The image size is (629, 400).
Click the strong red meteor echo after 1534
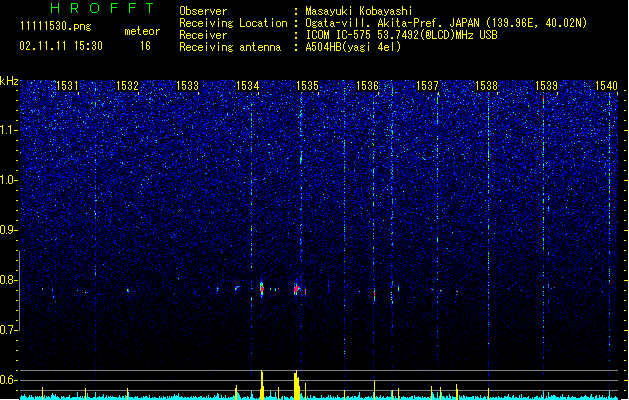pyautogui.click(x=262, y=289)
